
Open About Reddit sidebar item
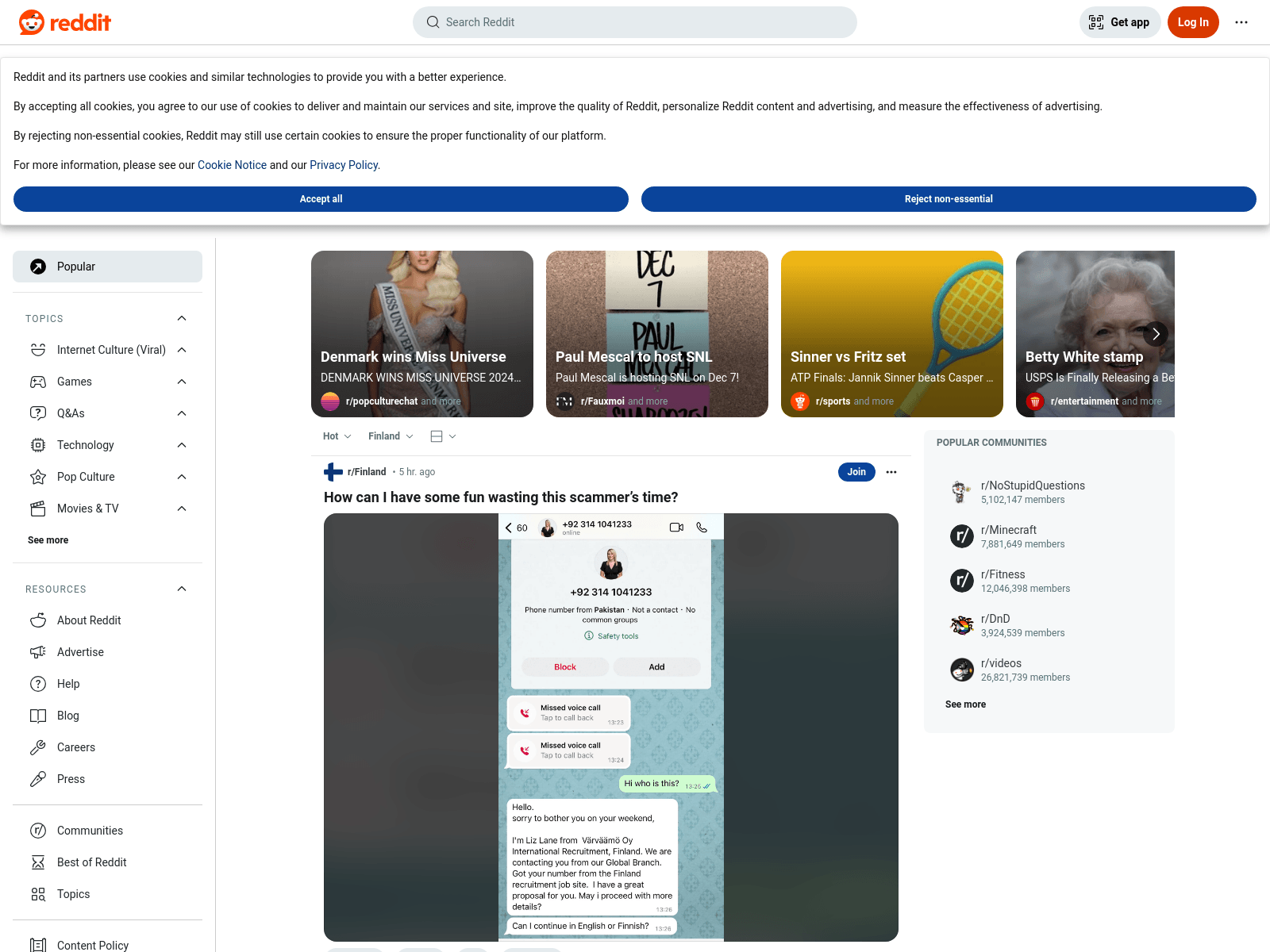coord(107,620)
